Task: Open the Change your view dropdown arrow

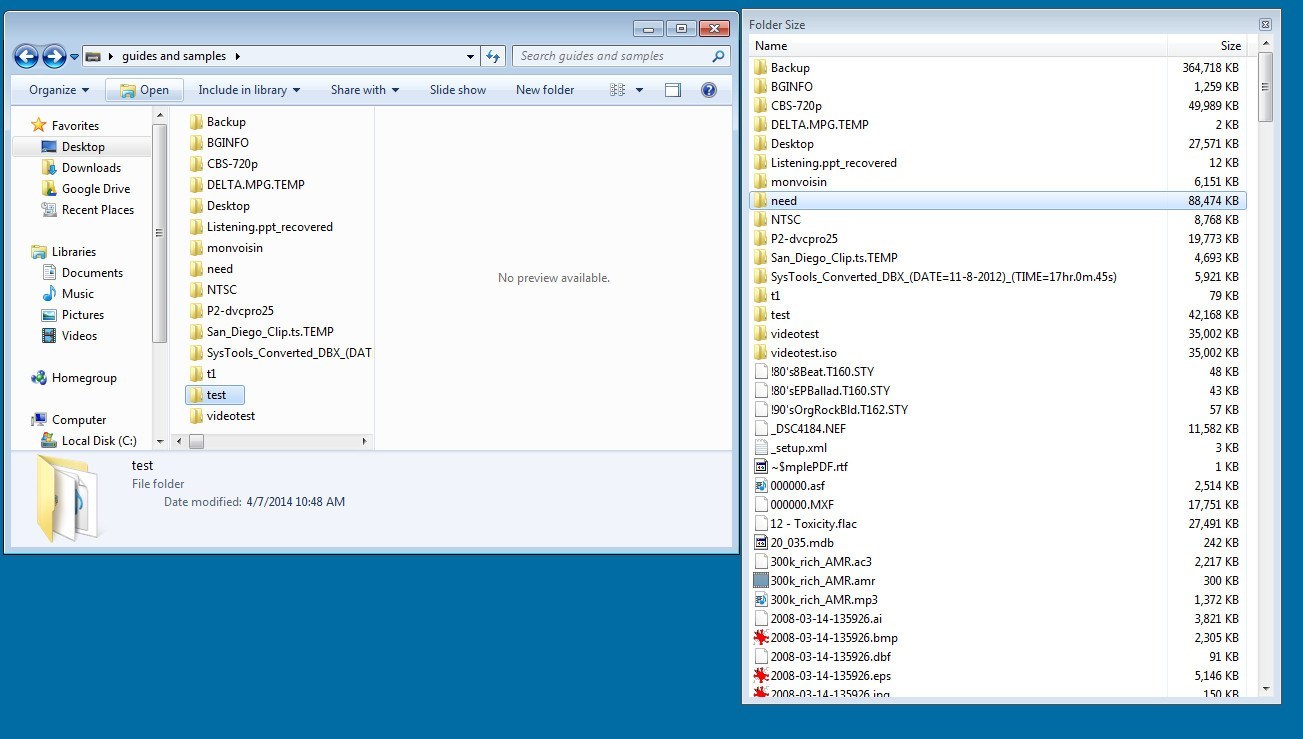Action: pos(637,90)
